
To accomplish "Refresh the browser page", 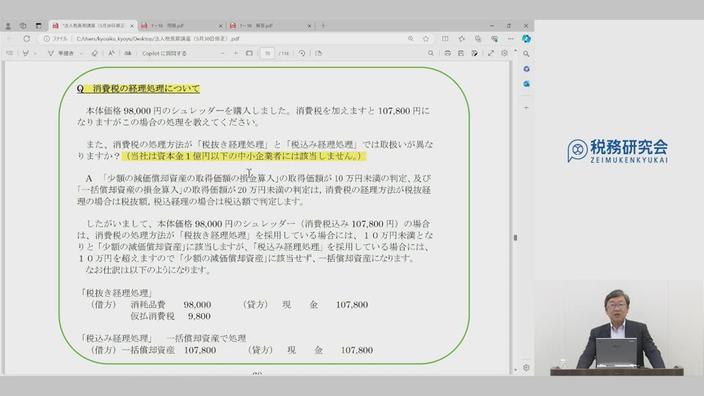I will point(26,39).
